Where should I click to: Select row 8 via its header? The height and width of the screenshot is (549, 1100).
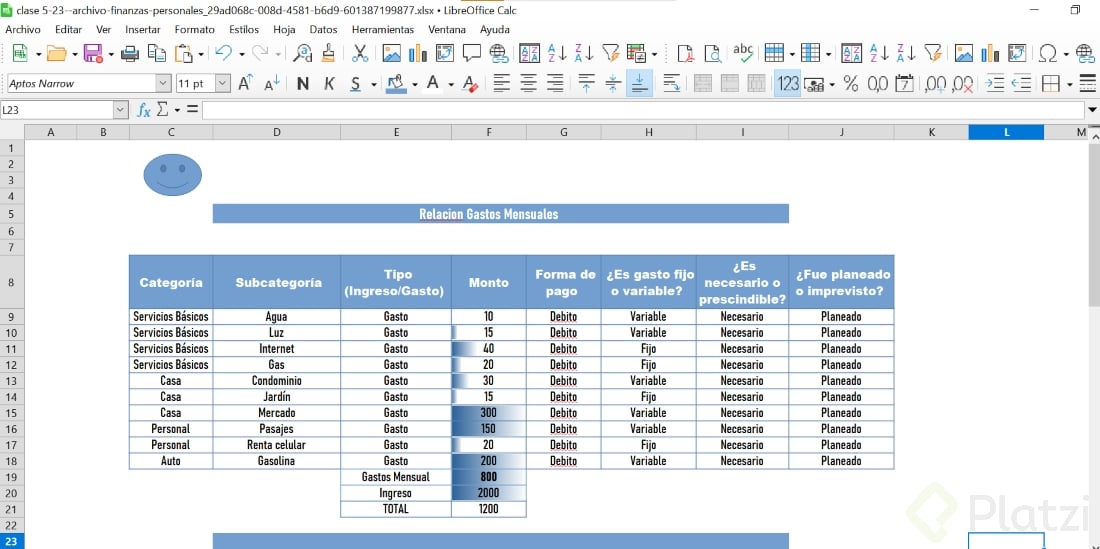point(11,283)
